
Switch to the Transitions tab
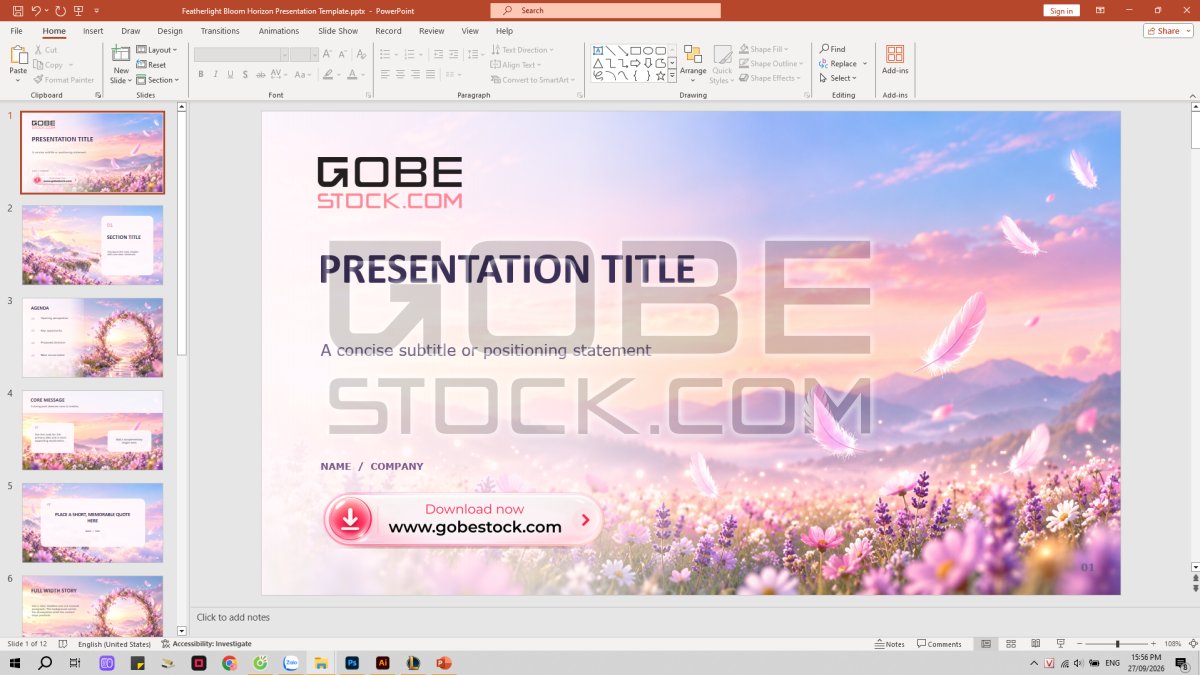[x=220, y=31]
